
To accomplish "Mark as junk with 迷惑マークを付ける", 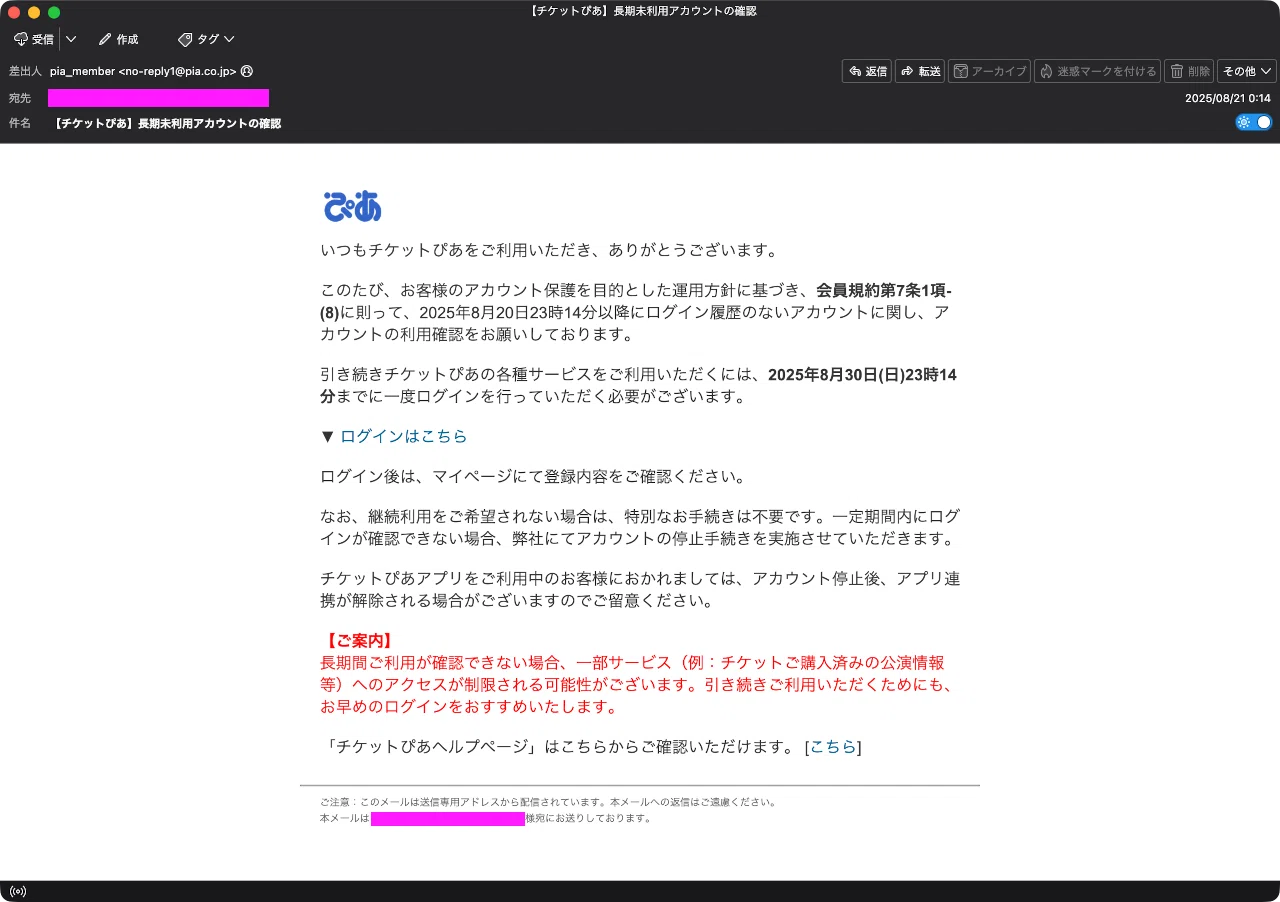I will (1097, 71).
